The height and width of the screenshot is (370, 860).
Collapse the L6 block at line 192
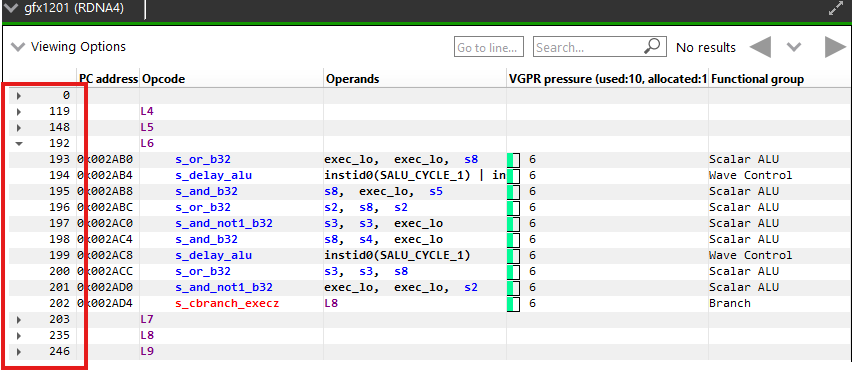tap(19, 144)
